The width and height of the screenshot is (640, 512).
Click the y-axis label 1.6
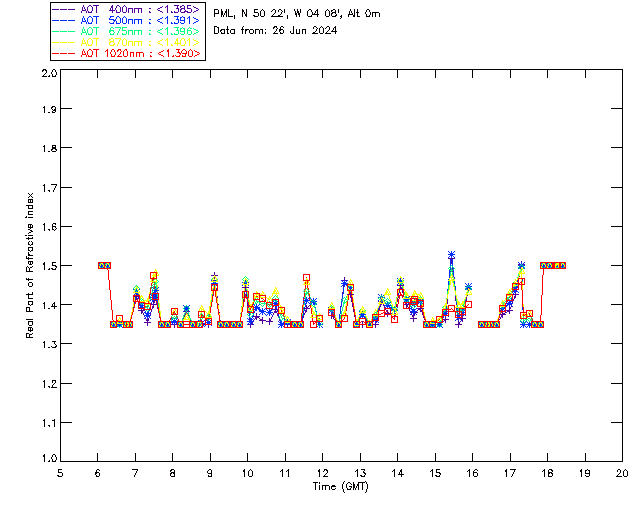point(49,227)
